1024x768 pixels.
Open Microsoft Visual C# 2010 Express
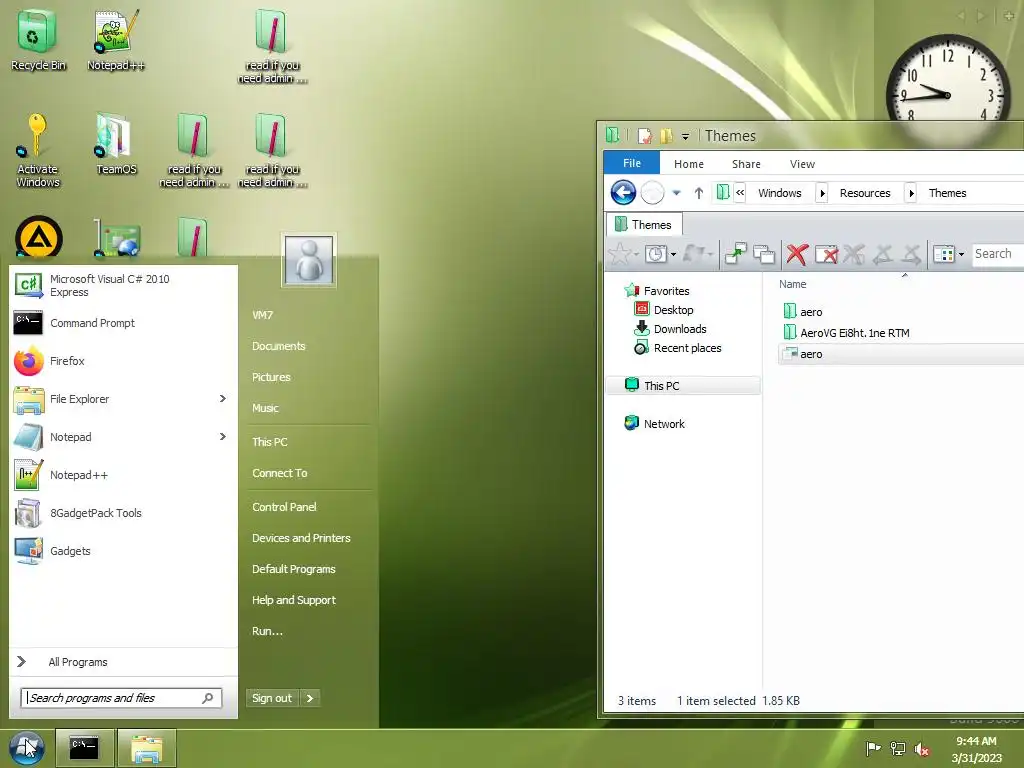(123, 285)
